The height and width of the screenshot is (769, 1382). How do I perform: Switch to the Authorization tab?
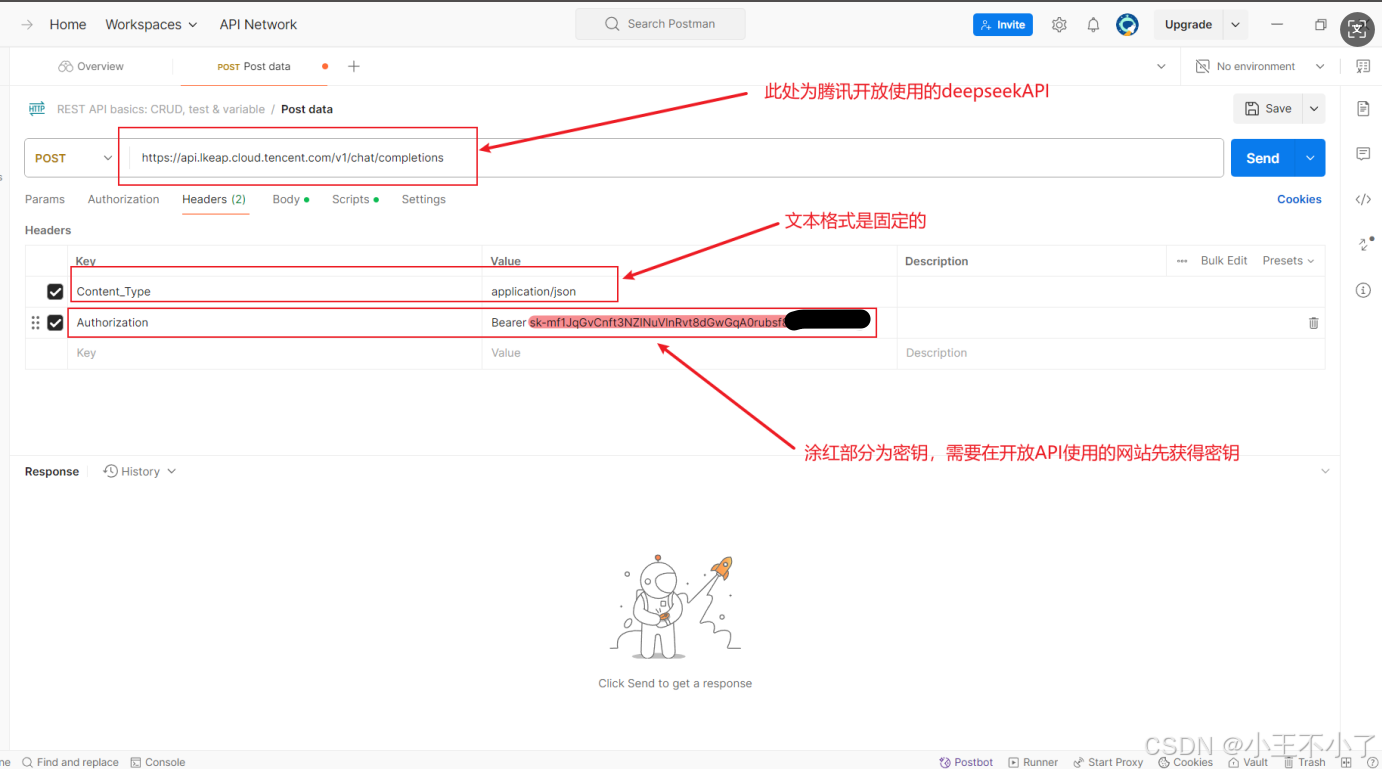123,200
